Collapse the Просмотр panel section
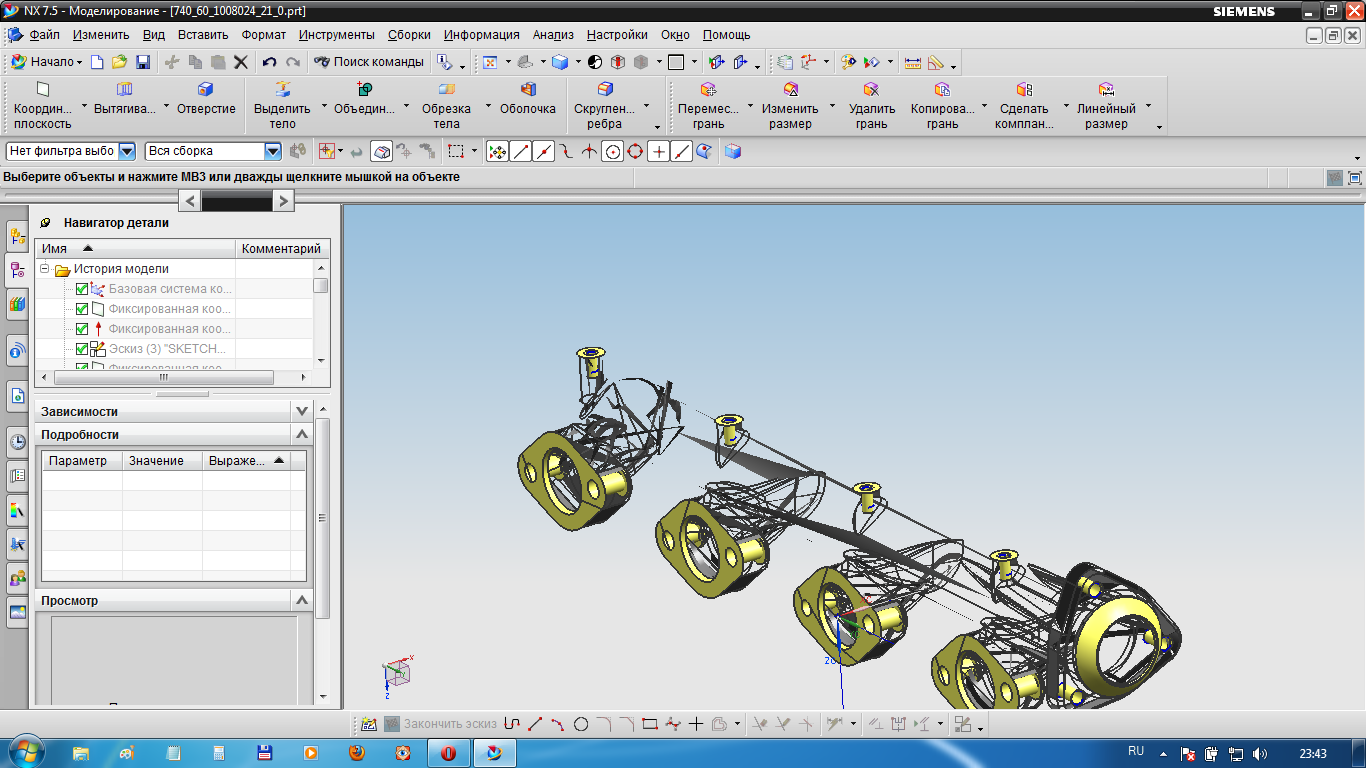The image size is (1366, 768). (302, 601)
